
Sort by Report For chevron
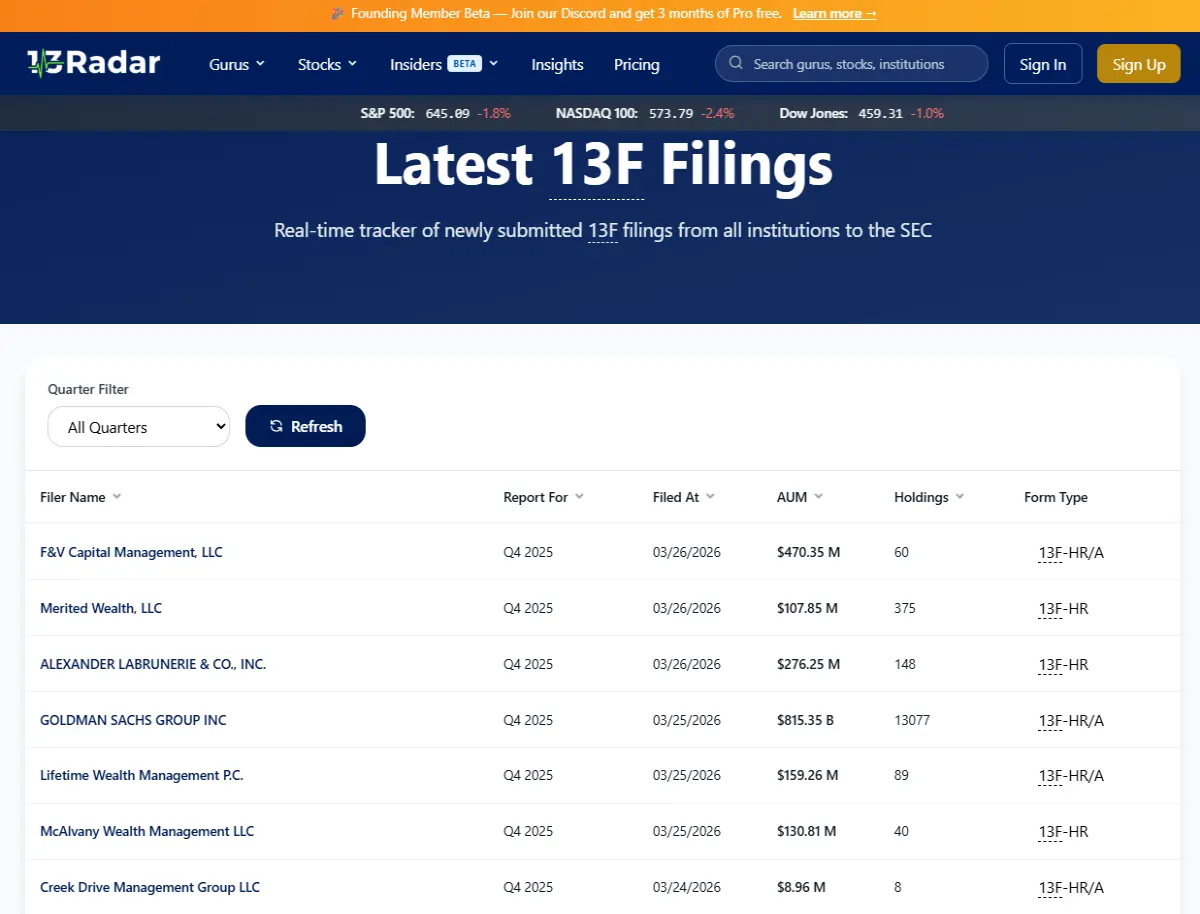click(x=579, y=497)
